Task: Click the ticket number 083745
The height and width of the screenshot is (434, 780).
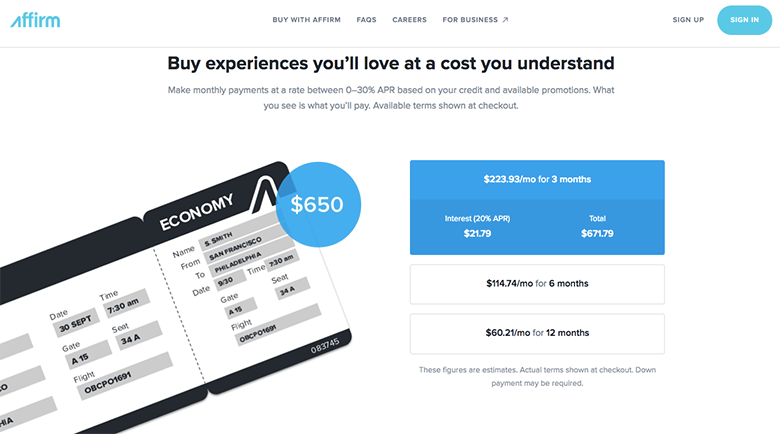Action: [325, 346]
